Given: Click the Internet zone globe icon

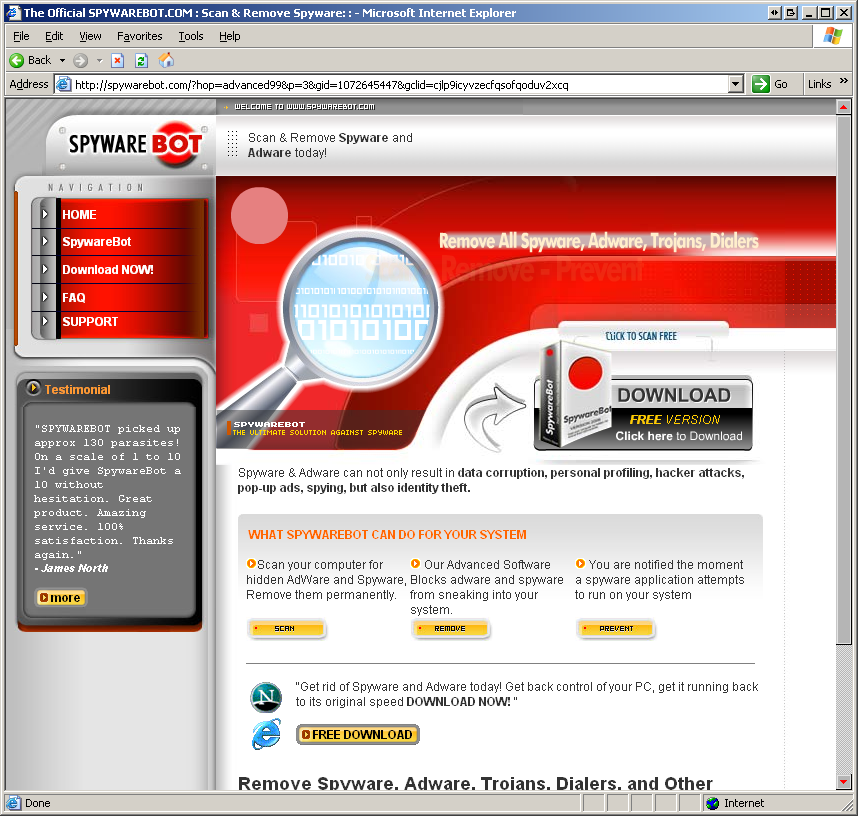Looking at the screenshot, I should pos(712,803).
